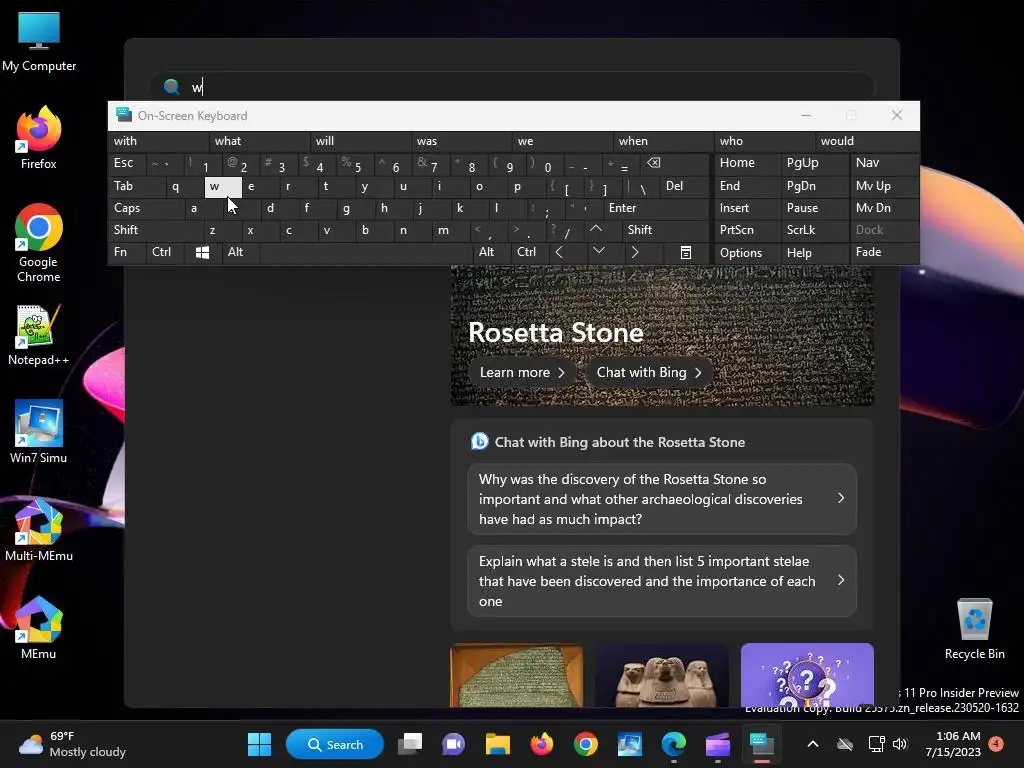
Task: Click the left arrow key
Action: click(559, 252)
